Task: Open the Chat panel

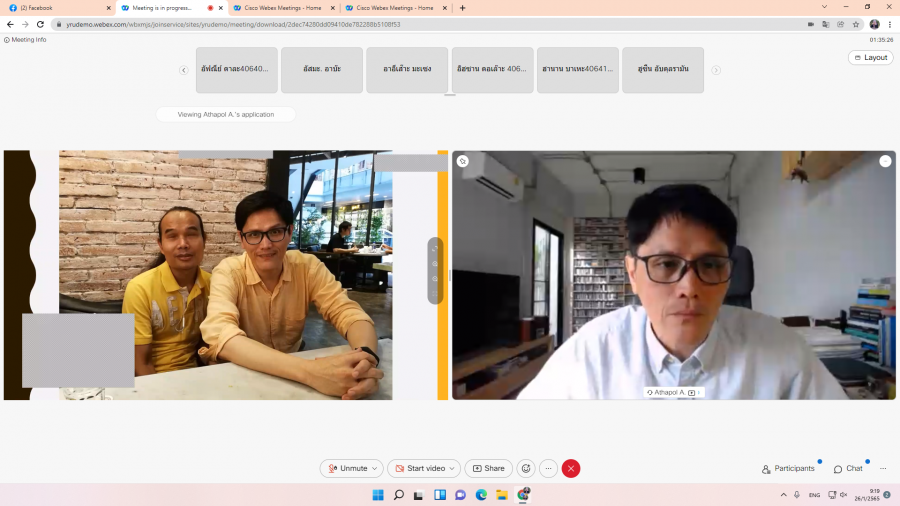Action: pos(848,468)
